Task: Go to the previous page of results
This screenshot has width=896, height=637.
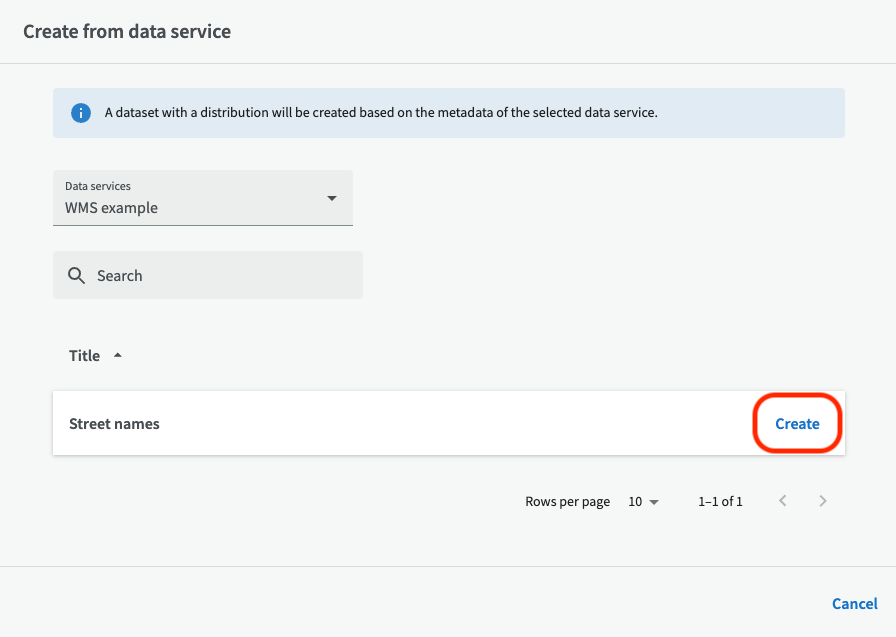Action: click(783, 501)
